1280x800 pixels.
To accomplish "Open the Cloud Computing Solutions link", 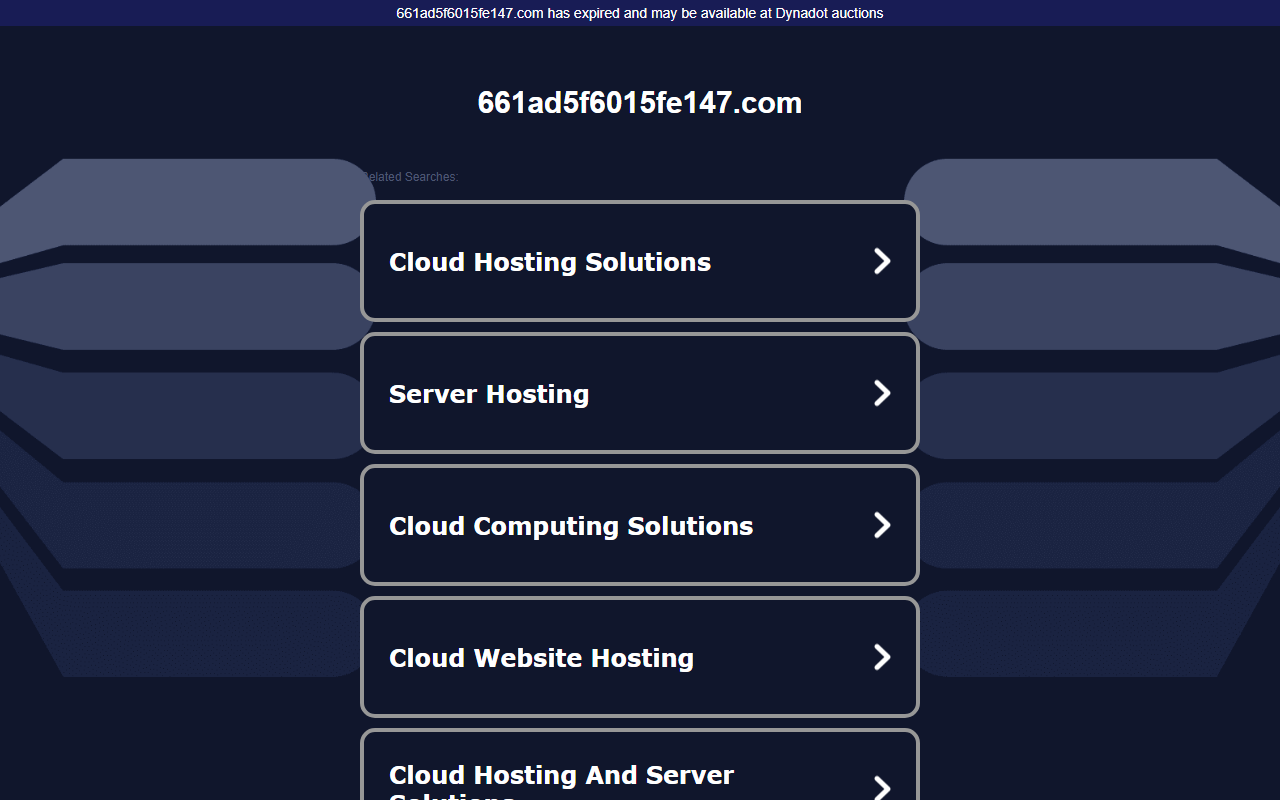I will [639, 525].
